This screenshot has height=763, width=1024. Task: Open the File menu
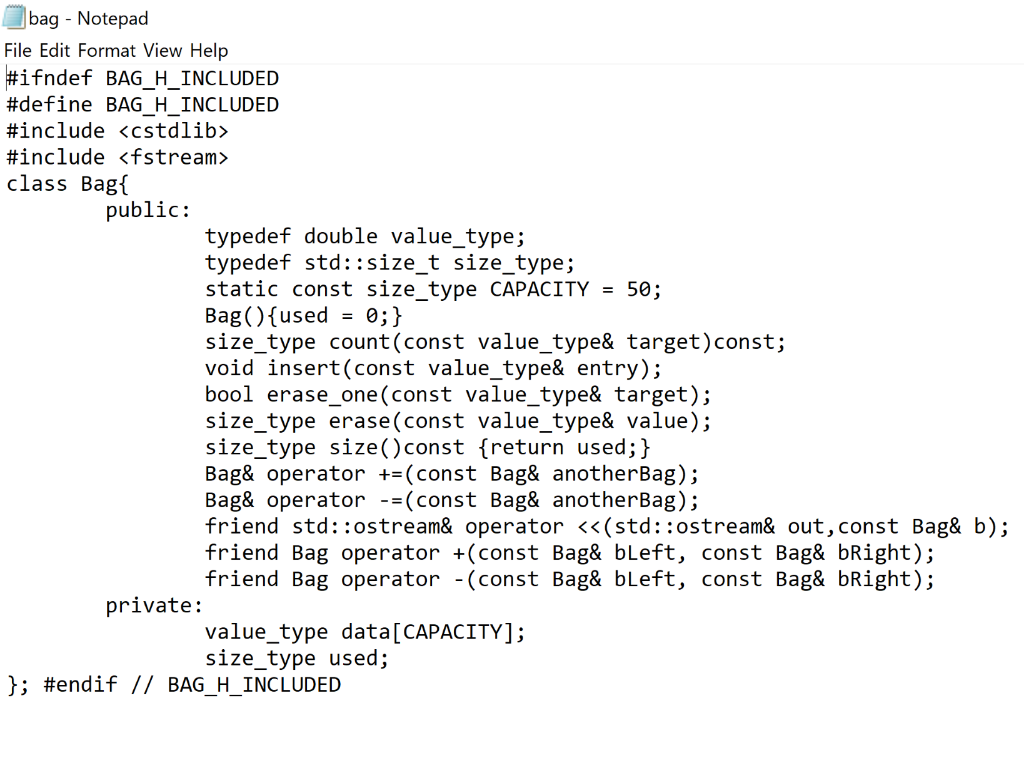click(16, 50)
